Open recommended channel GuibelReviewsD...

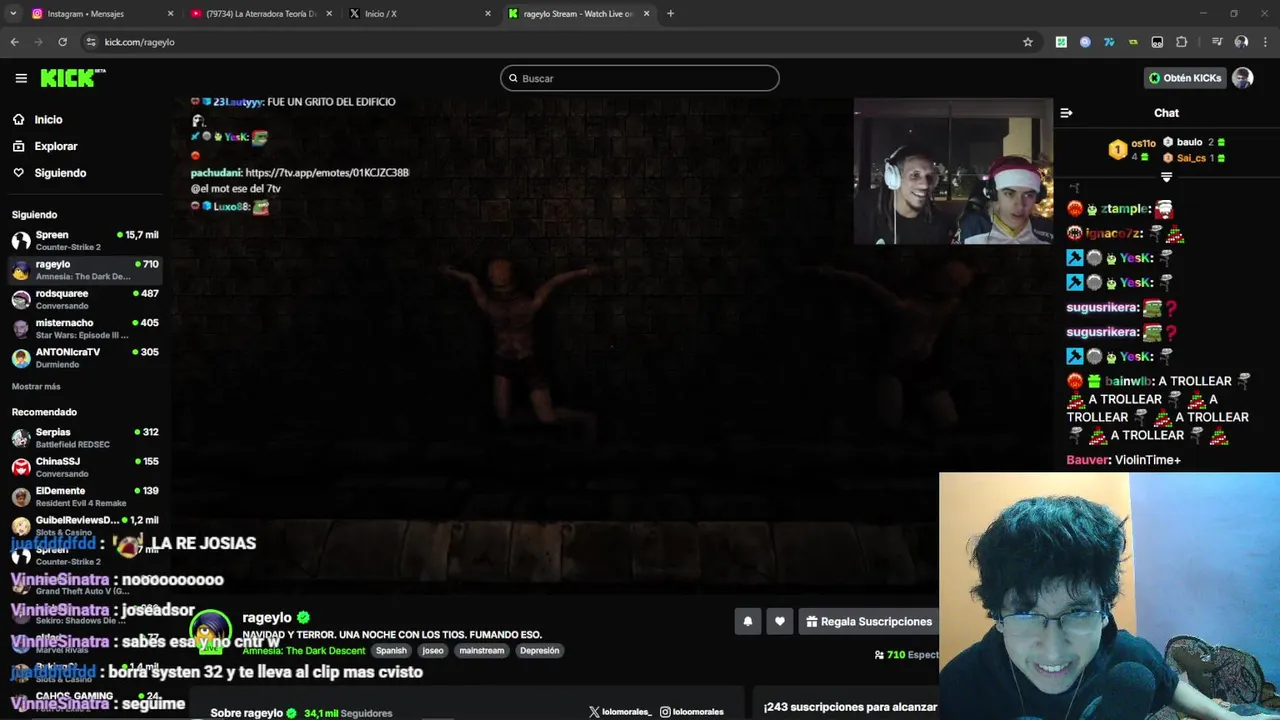(85, 525)
